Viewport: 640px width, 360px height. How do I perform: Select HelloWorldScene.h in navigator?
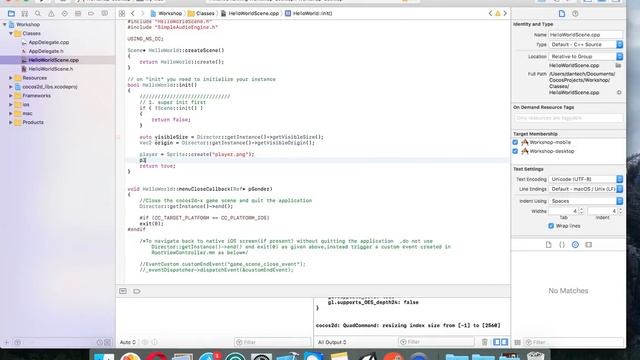click(x=51, y=69)
